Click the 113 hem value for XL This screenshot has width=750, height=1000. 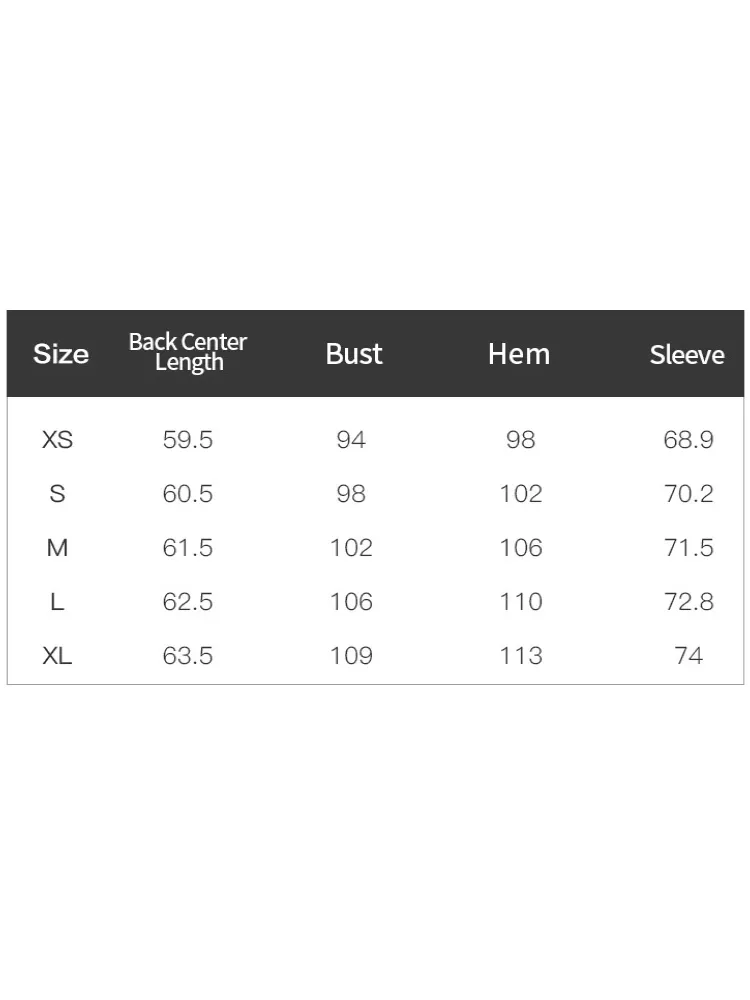pos(521,656)
